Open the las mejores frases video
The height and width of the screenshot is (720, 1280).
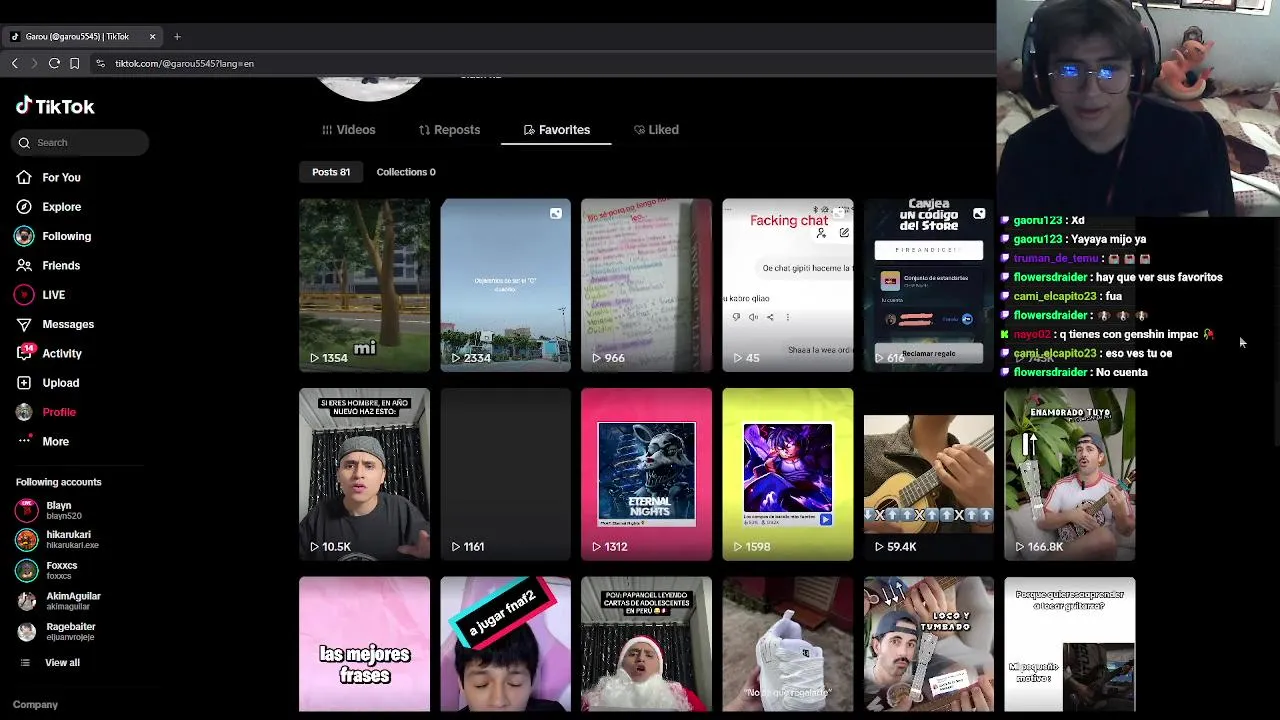(364, 644)
